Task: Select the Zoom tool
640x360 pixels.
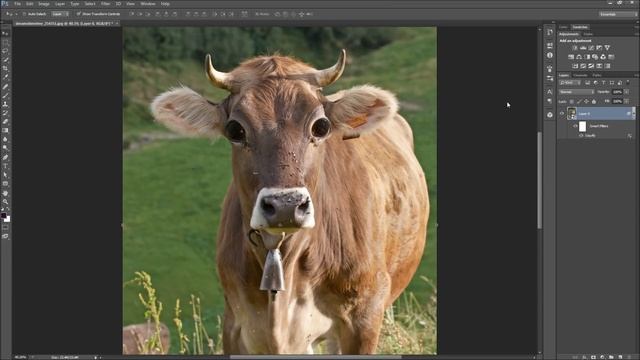Action: point(5,202)
